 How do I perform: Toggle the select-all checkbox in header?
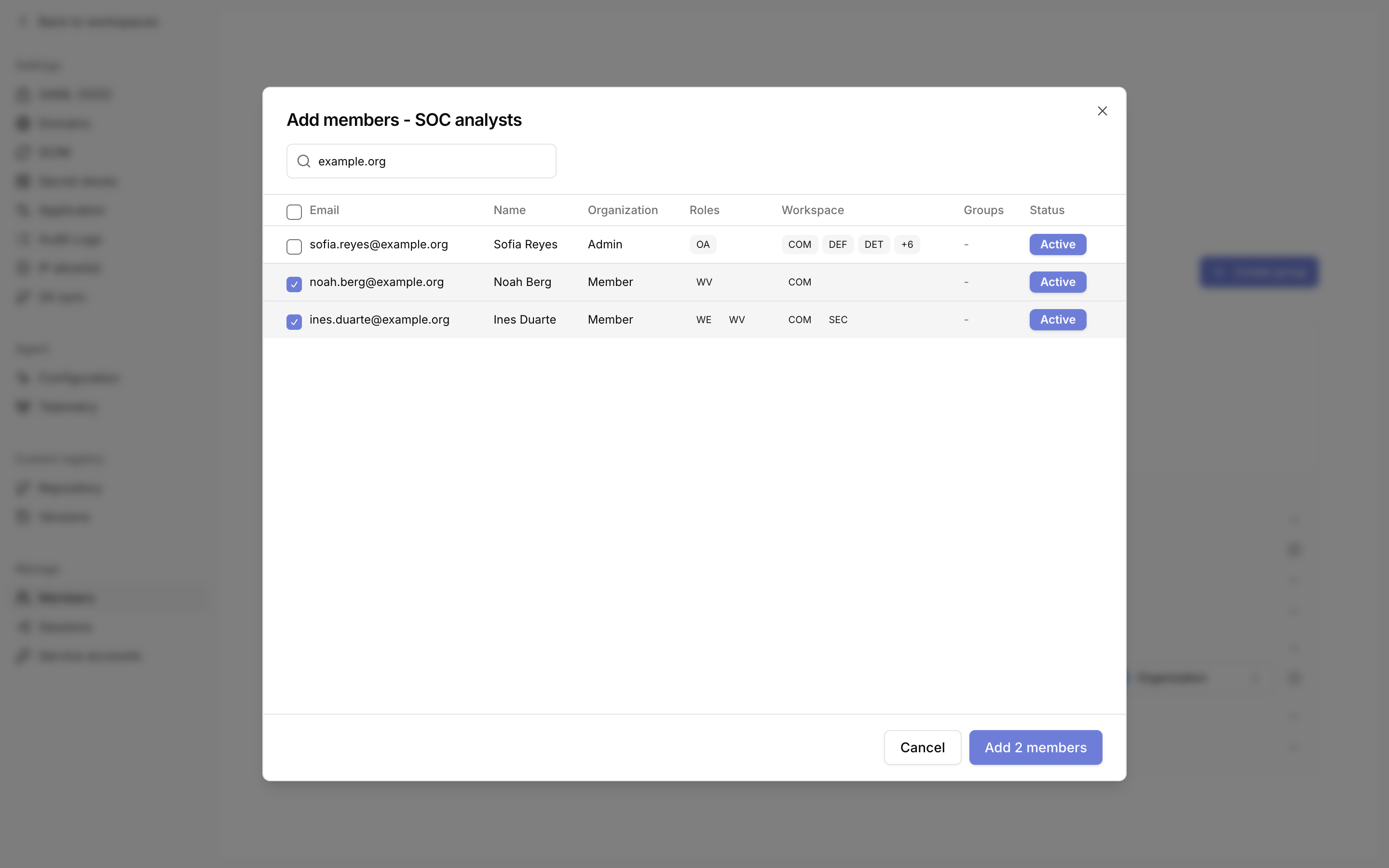click(294, 212)
